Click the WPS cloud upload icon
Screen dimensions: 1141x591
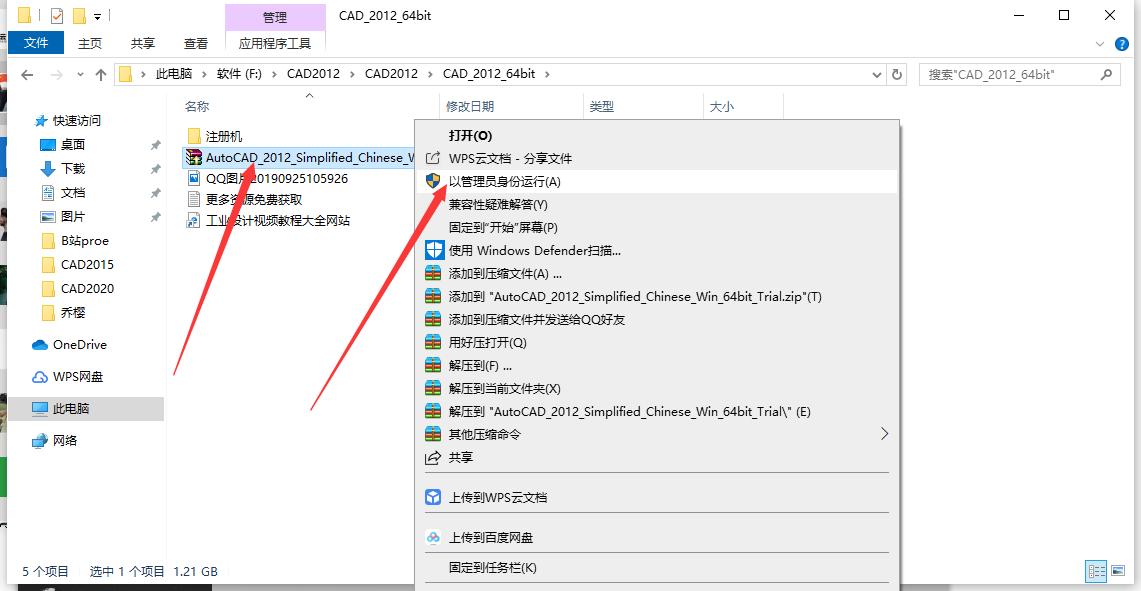click(433, 496)
